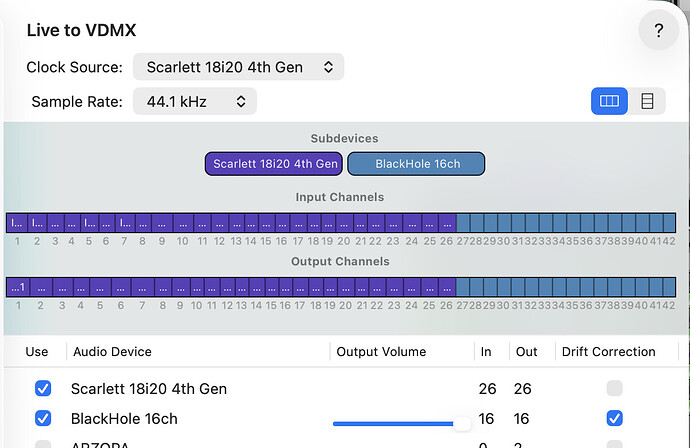Select output channel 3 block

point(62,287)
